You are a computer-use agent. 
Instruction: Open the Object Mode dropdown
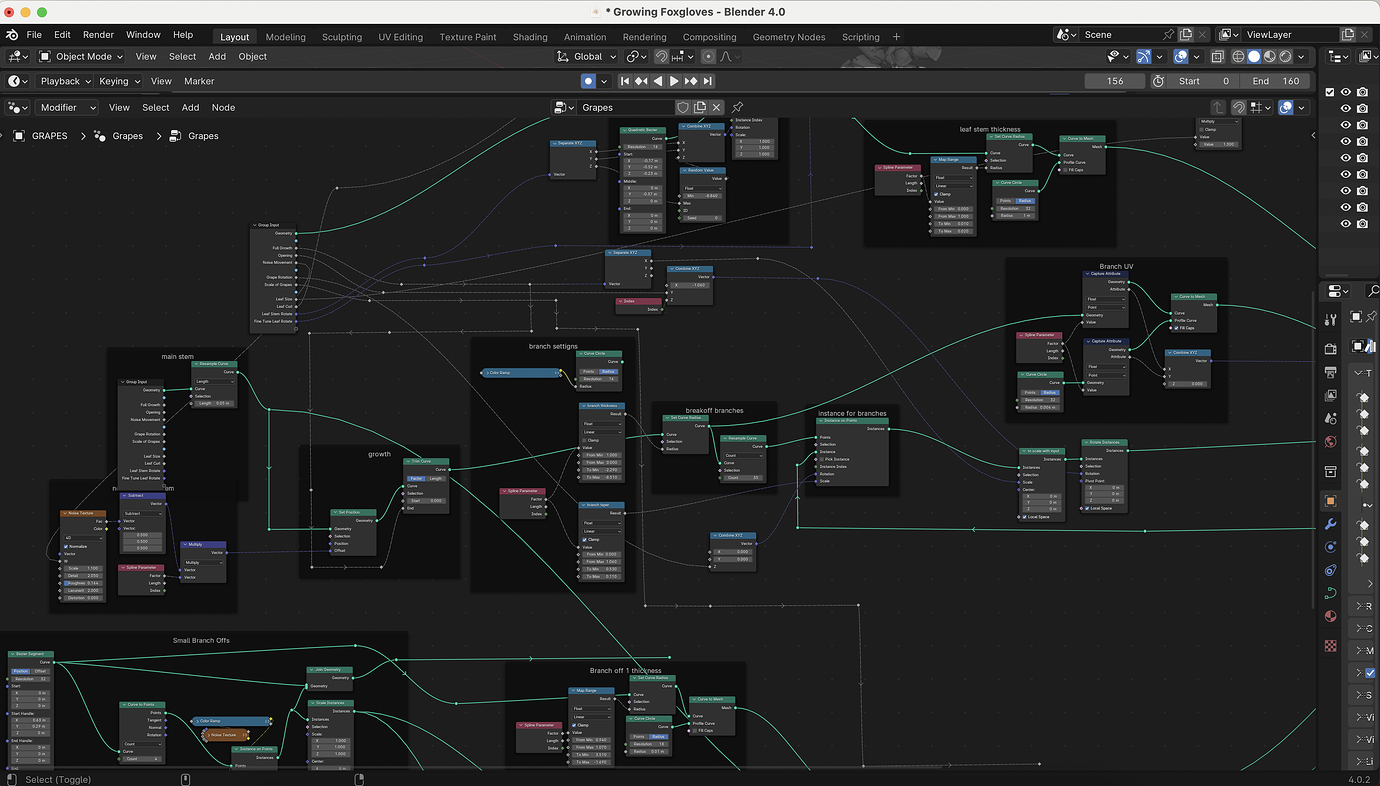pos(81,56)
